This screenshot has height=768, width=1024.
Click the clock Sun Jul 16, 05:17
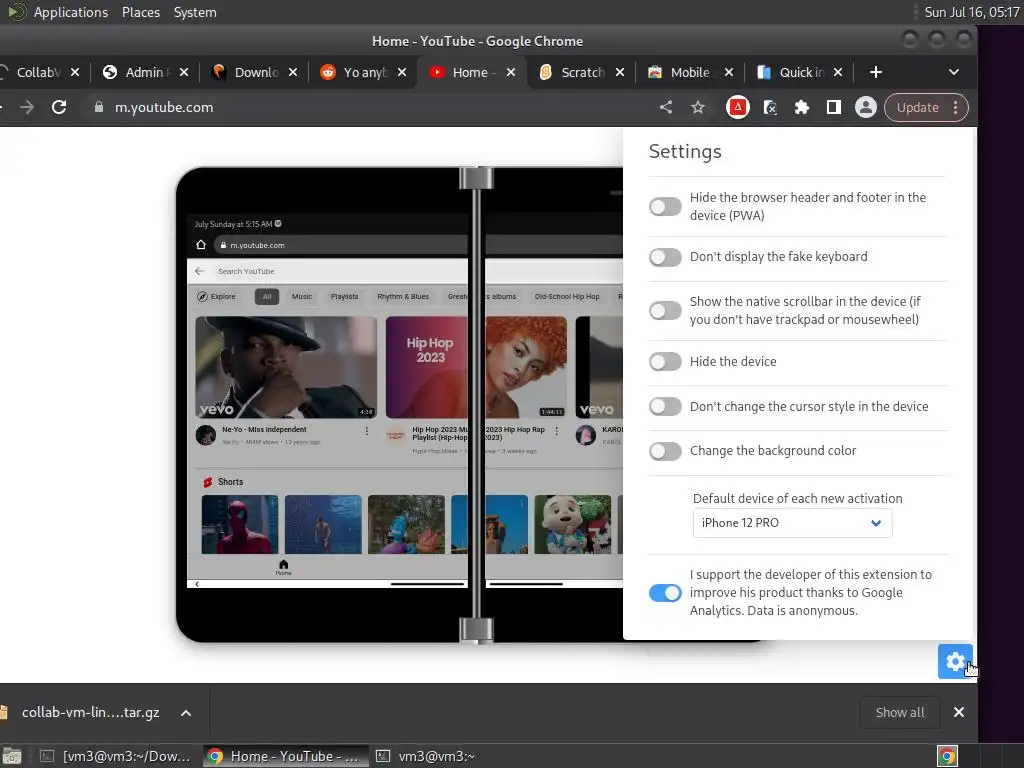(x=972, y=12)
